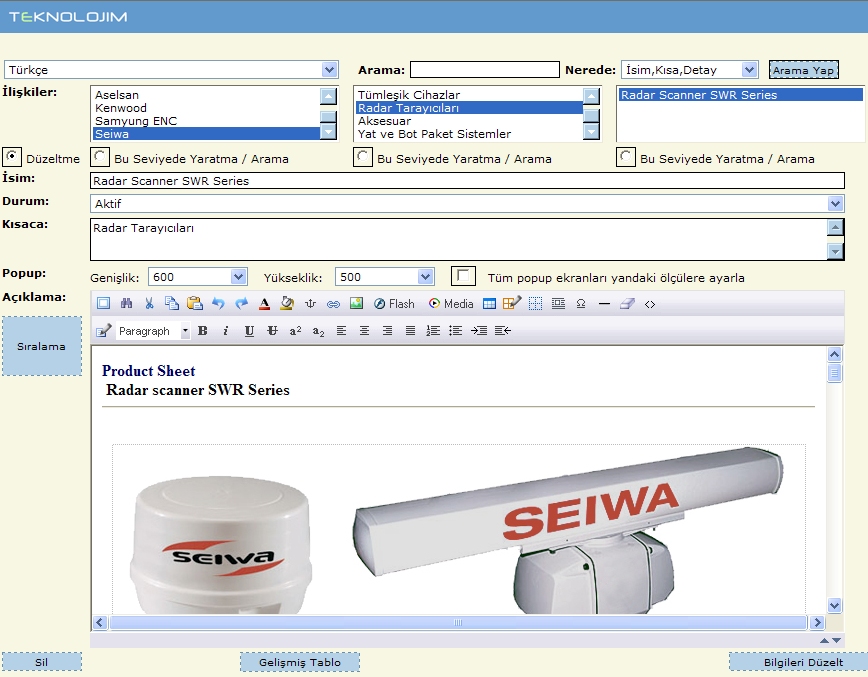The width and height of the screenshot is (868, 677).
Task: Create a bulleted list
Action: pyautogui.click(x=456, y=330)
